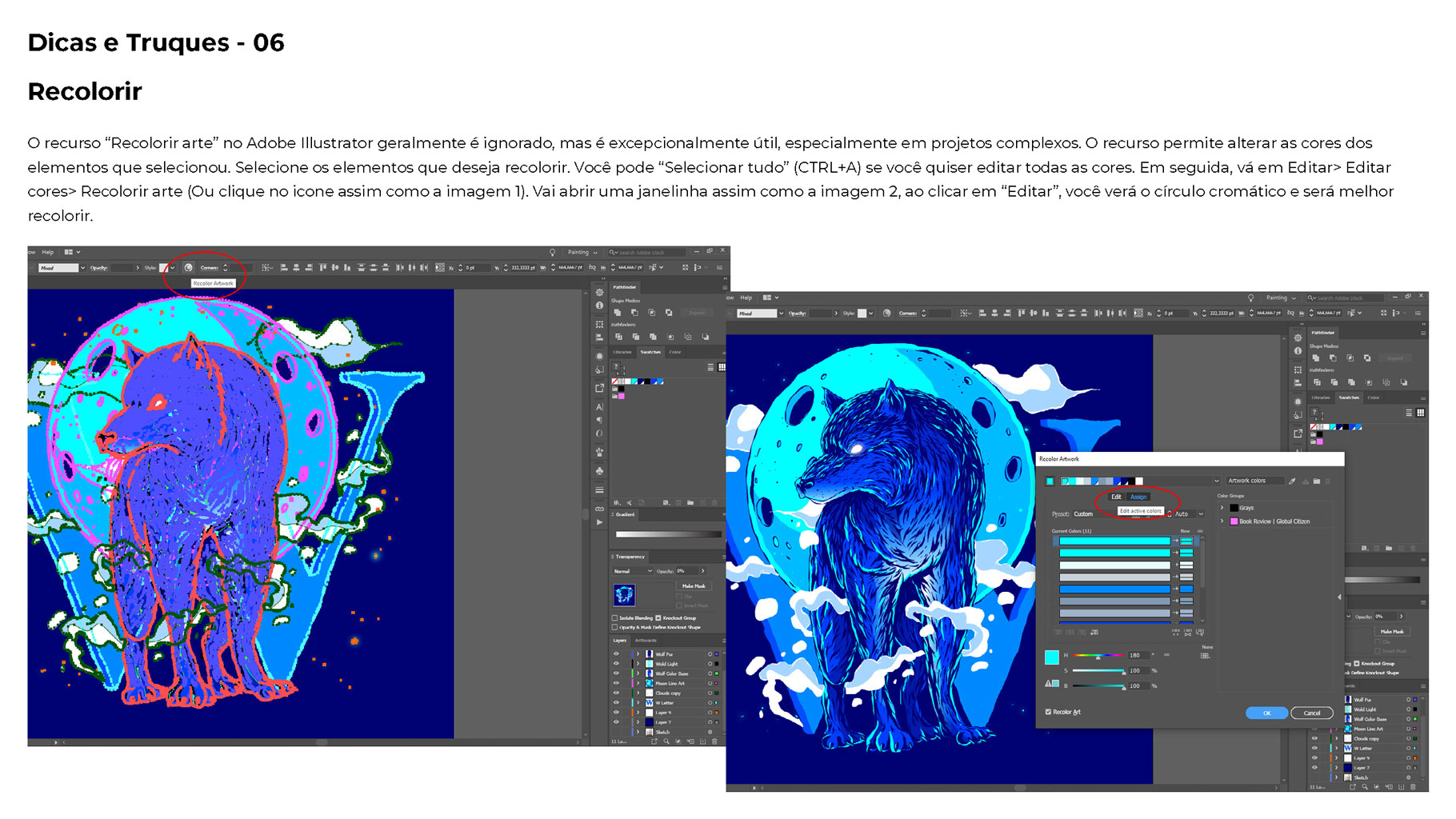Hide Moon Line Art layer, left window
This screenshot has width=1456, height=819.
click(x=616, y=683)
